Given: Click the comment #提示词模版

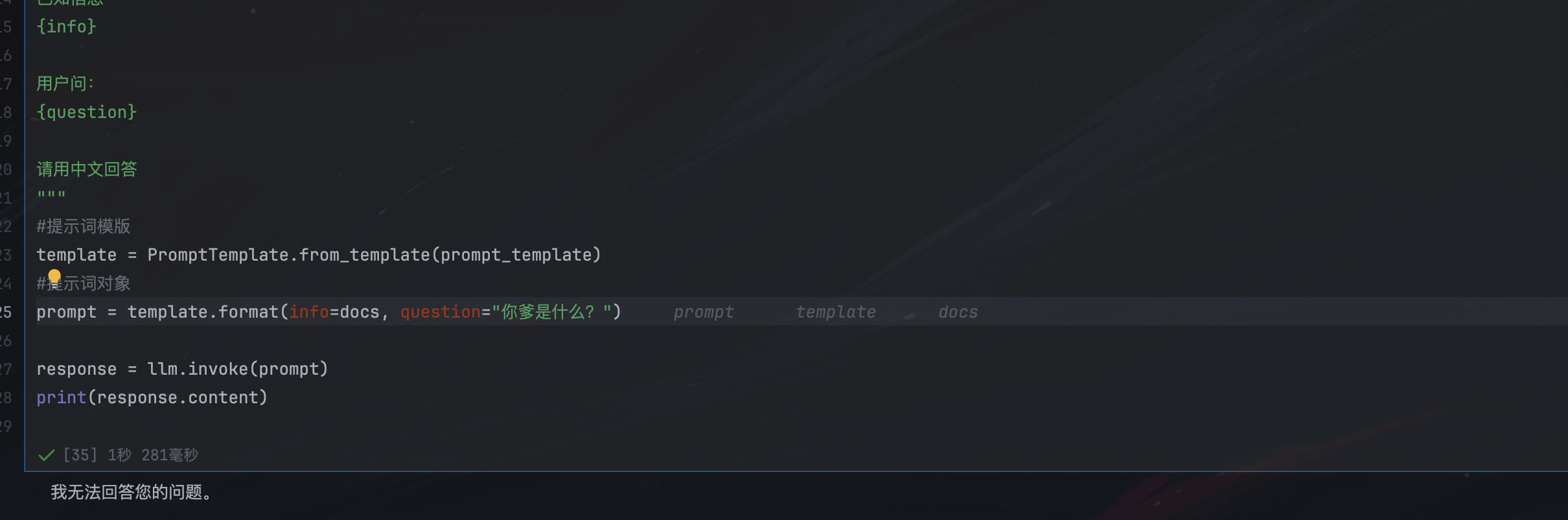Looking at the screenshot, I should tap(84, 226).
